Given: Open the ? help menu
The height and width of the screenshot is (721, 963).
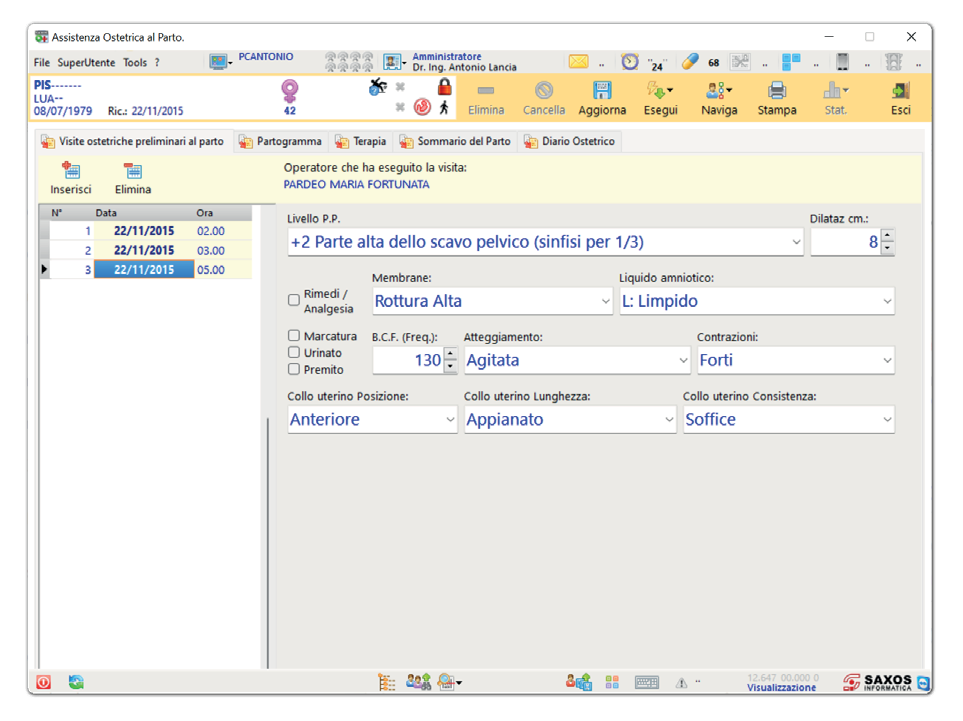Looking at the screenshot, I should pos(157,63).
